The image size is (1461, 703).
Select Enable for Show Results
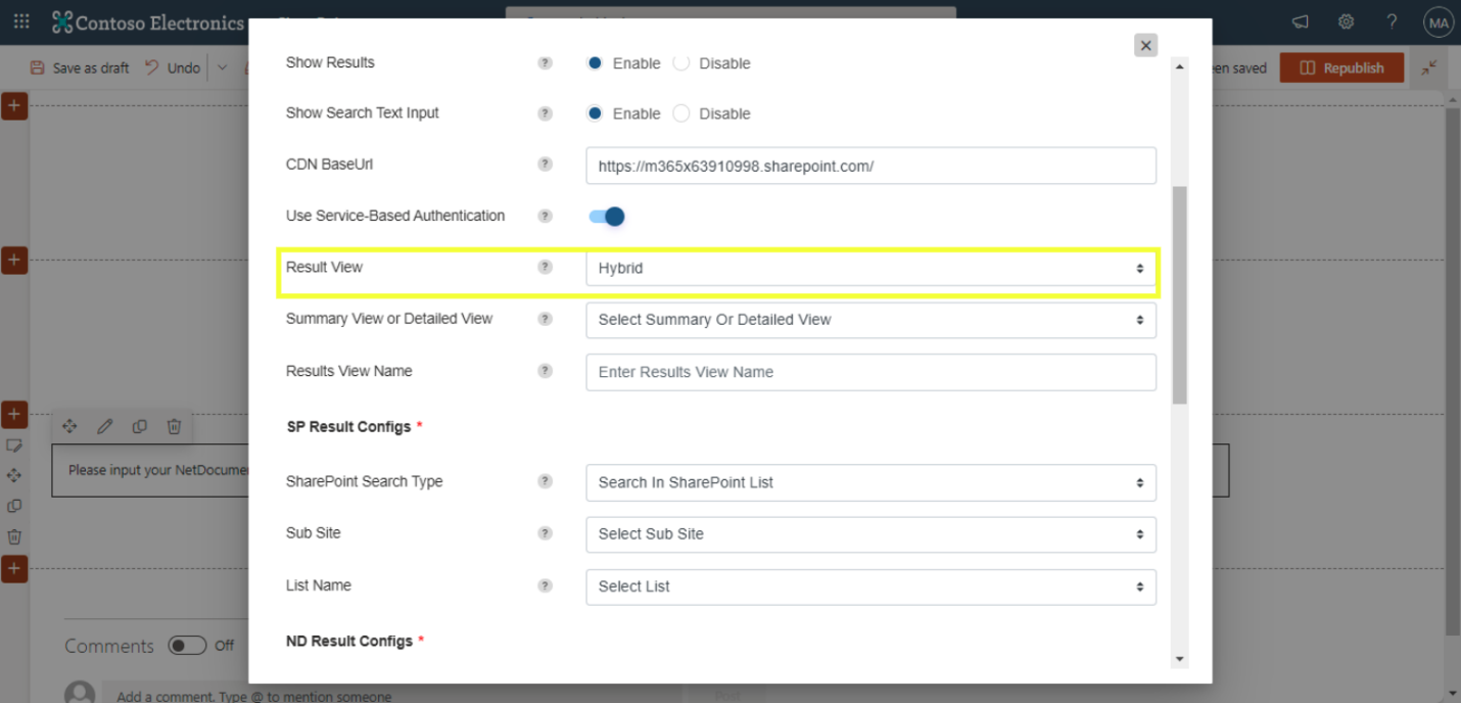(595, 62)
